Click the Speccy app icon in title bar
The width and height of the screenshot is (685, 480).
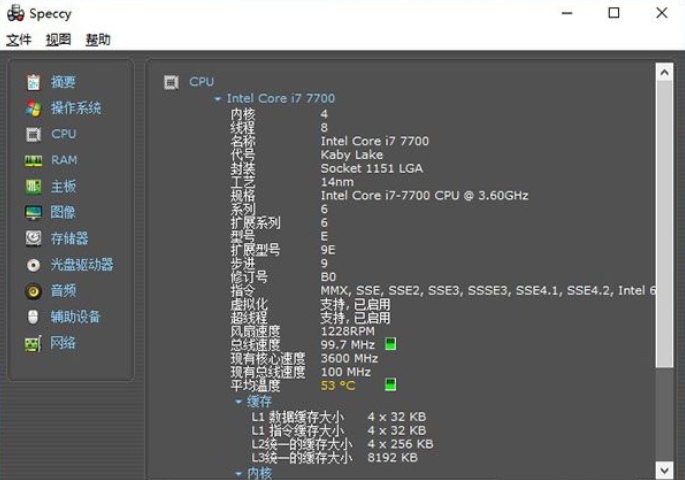pos(16,13)
